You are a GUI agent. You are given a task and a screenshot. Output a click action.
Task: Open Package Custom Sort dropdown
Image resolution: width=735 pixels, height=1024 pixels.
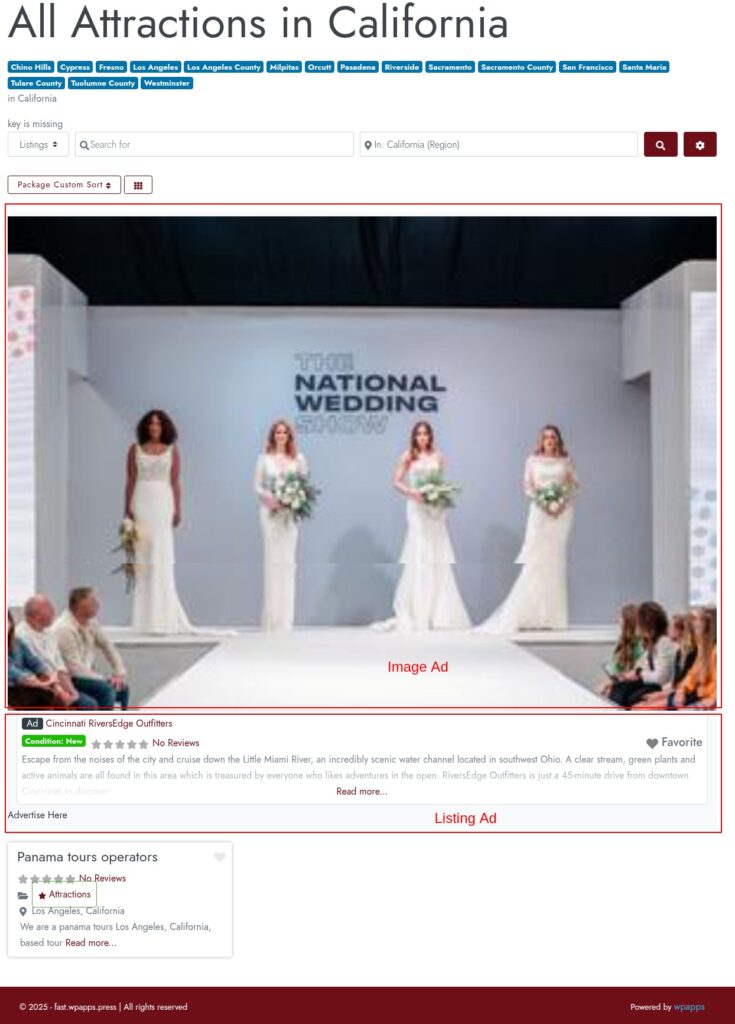[x=64, y=185]
